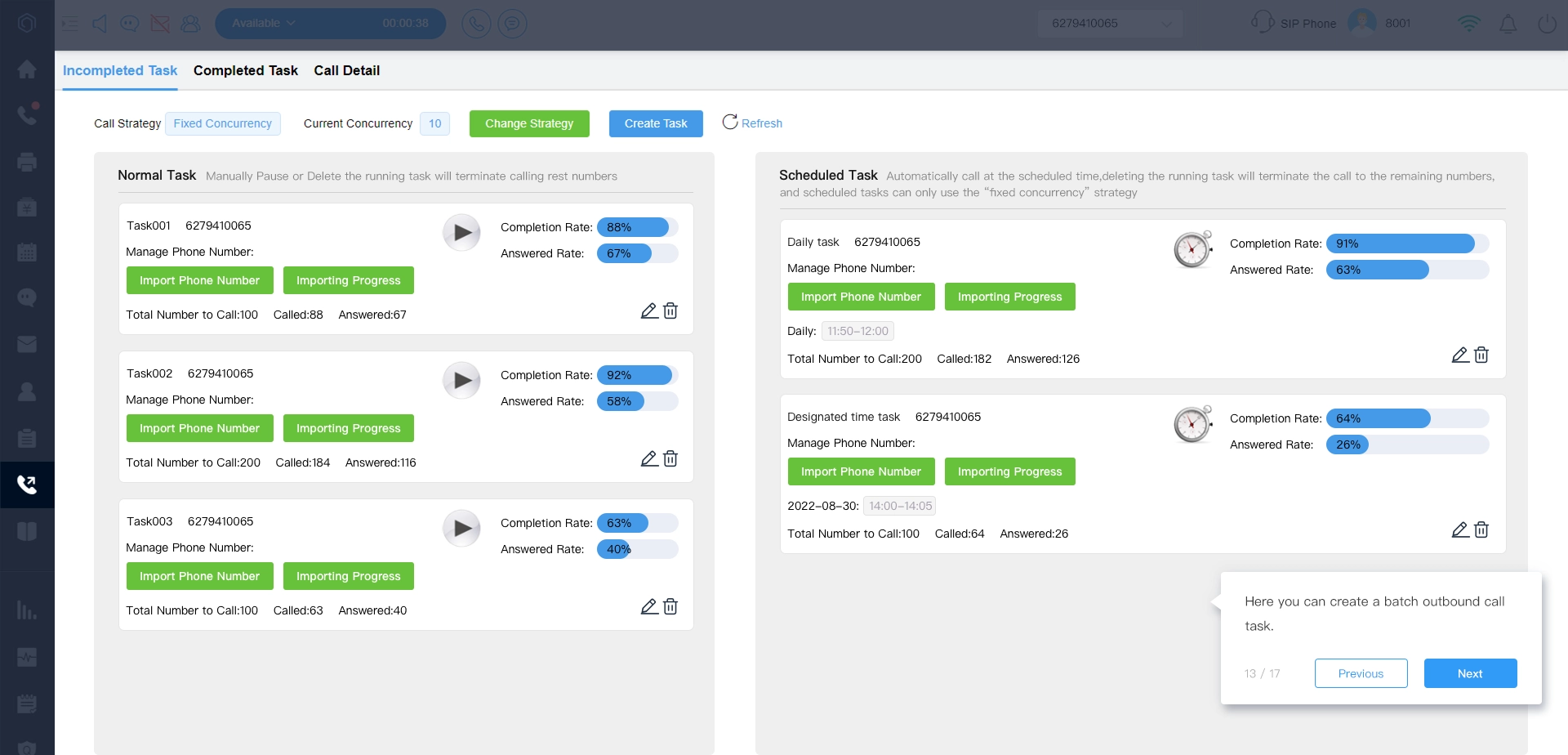Edit the Daily task entry
This screenshot has height=755, width=1568.
click(1460, 355)
